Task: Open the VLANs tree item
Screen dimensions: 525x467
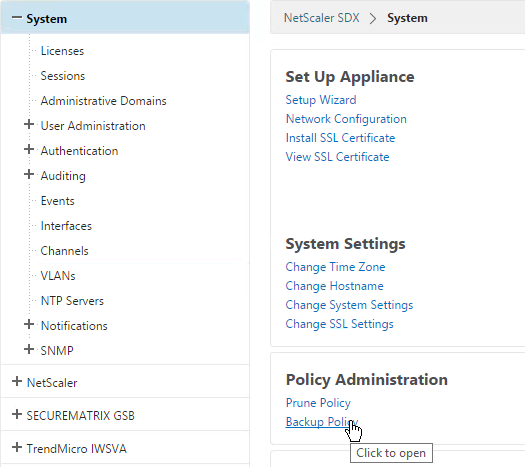Action: 58,276
